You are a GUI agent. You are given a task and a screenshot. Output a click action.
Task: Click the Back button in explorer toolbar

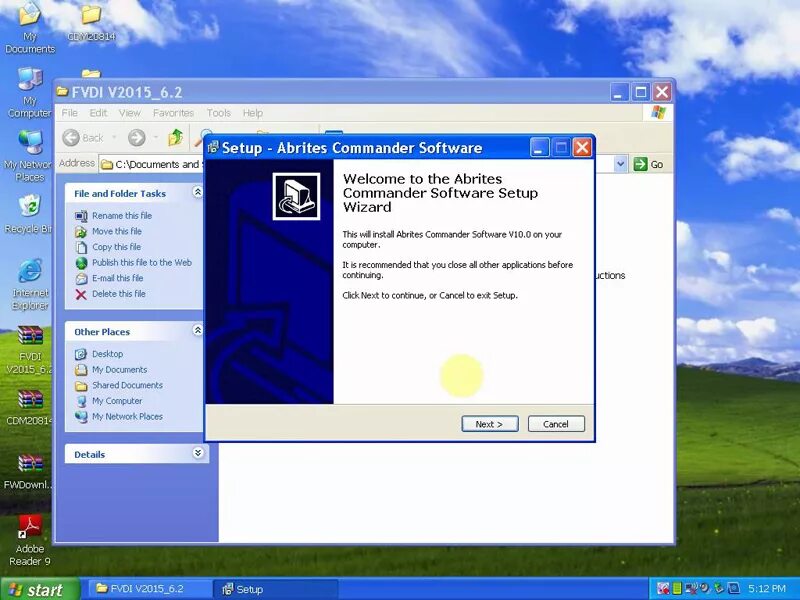83,137
